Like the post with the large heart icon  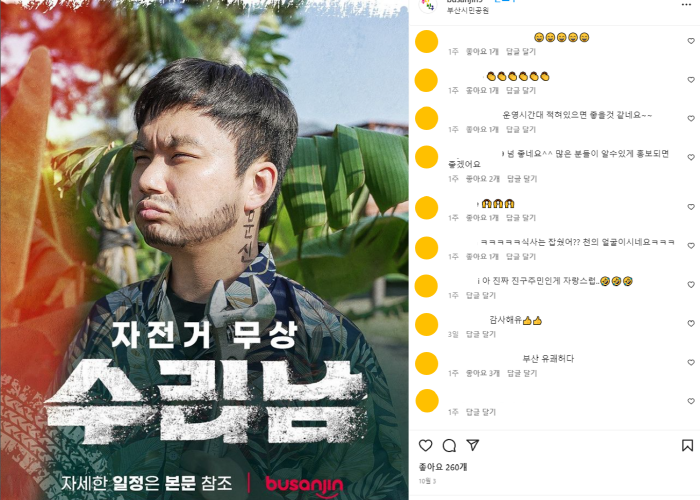[425, 445]
